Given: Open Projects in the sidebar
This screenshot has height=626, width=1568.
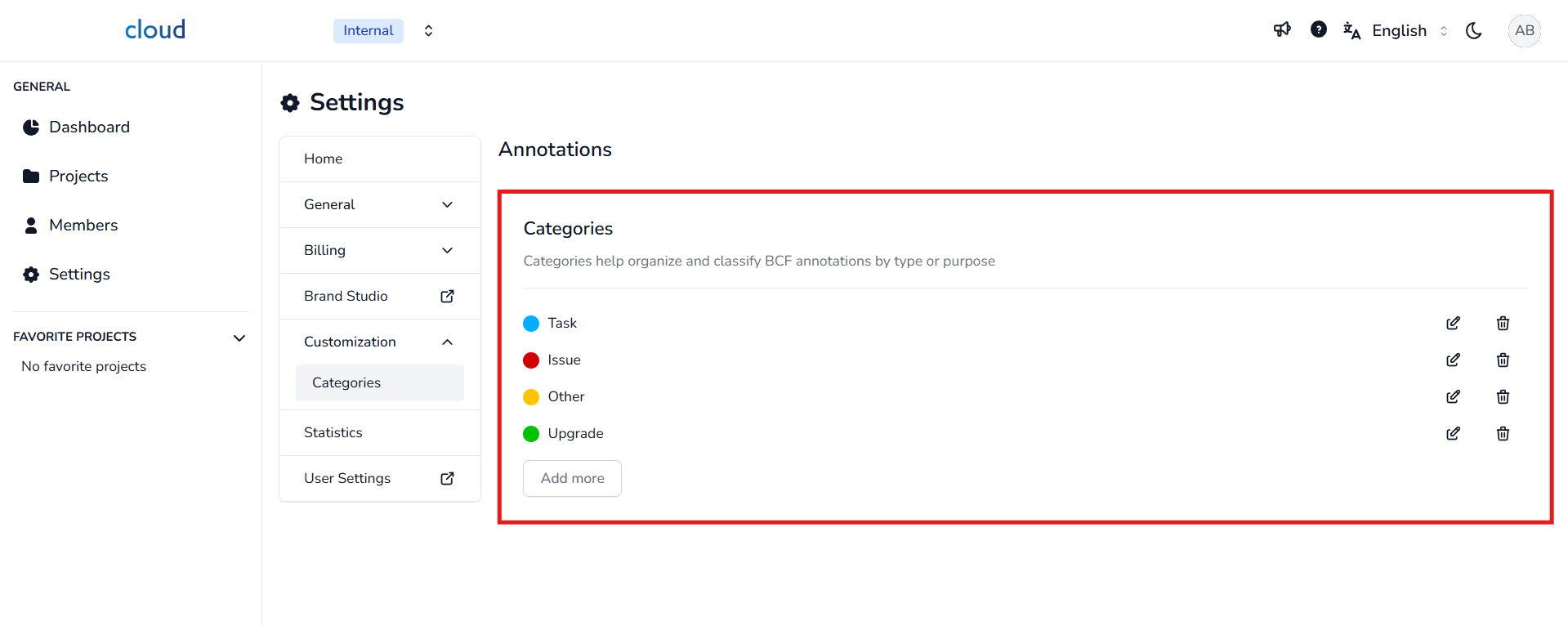Looking at the screenshot, I should (78, 177).
